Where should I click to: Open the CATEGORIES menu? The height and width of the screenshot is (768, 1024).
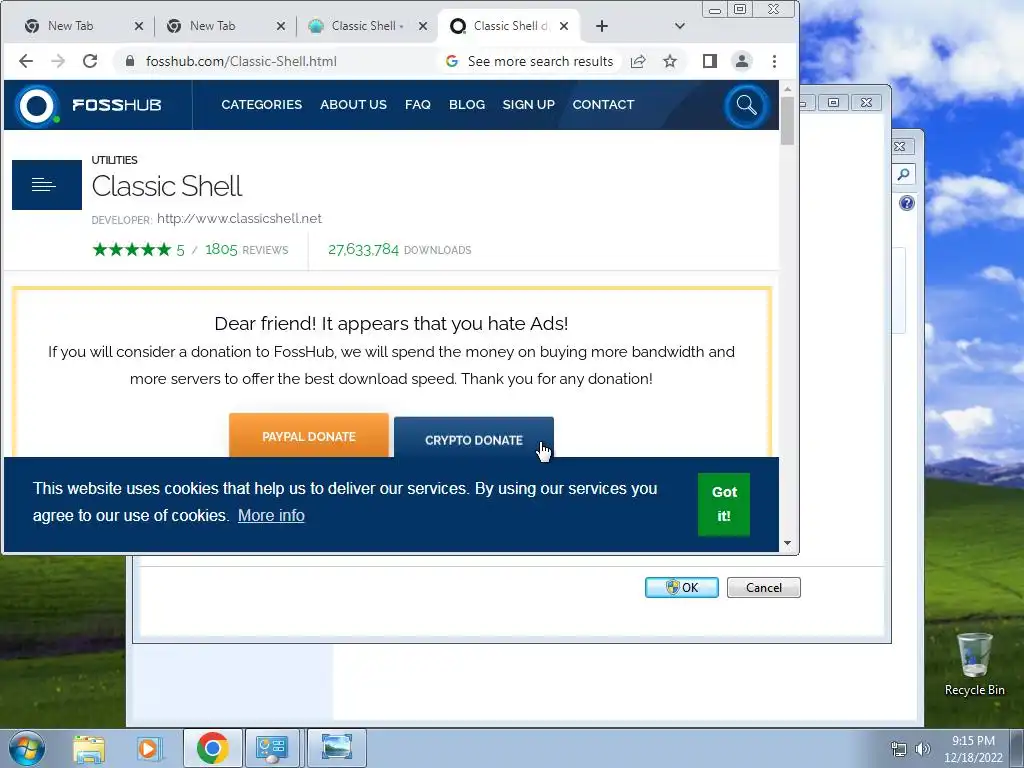click(261, 104)
